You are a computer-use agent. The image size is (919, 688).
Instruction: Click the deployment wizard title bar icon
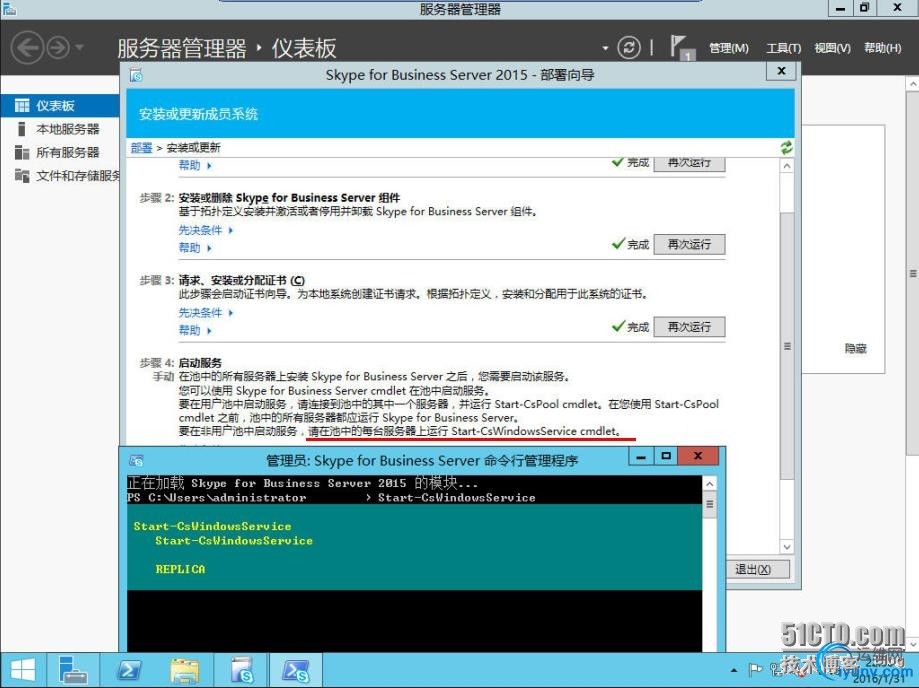[137, 75]
